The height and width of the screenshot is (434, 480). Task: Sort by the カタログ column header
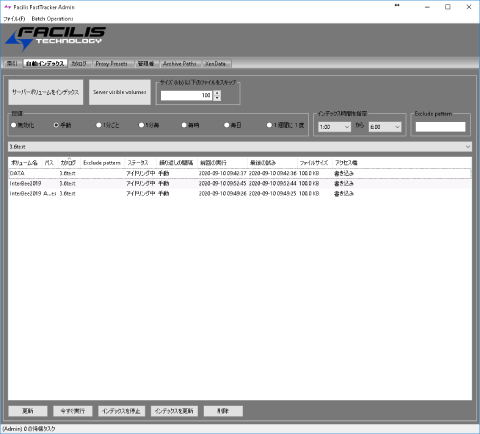tap(68, 163)
